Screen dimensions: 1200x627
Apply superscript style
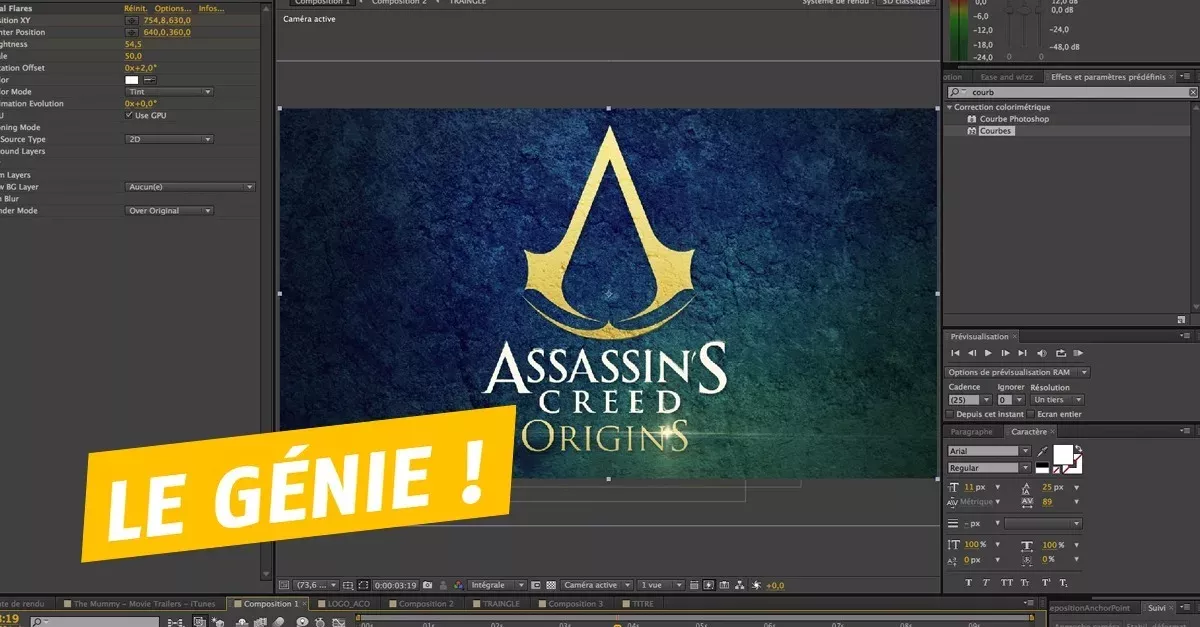[x=1045, y=582]
